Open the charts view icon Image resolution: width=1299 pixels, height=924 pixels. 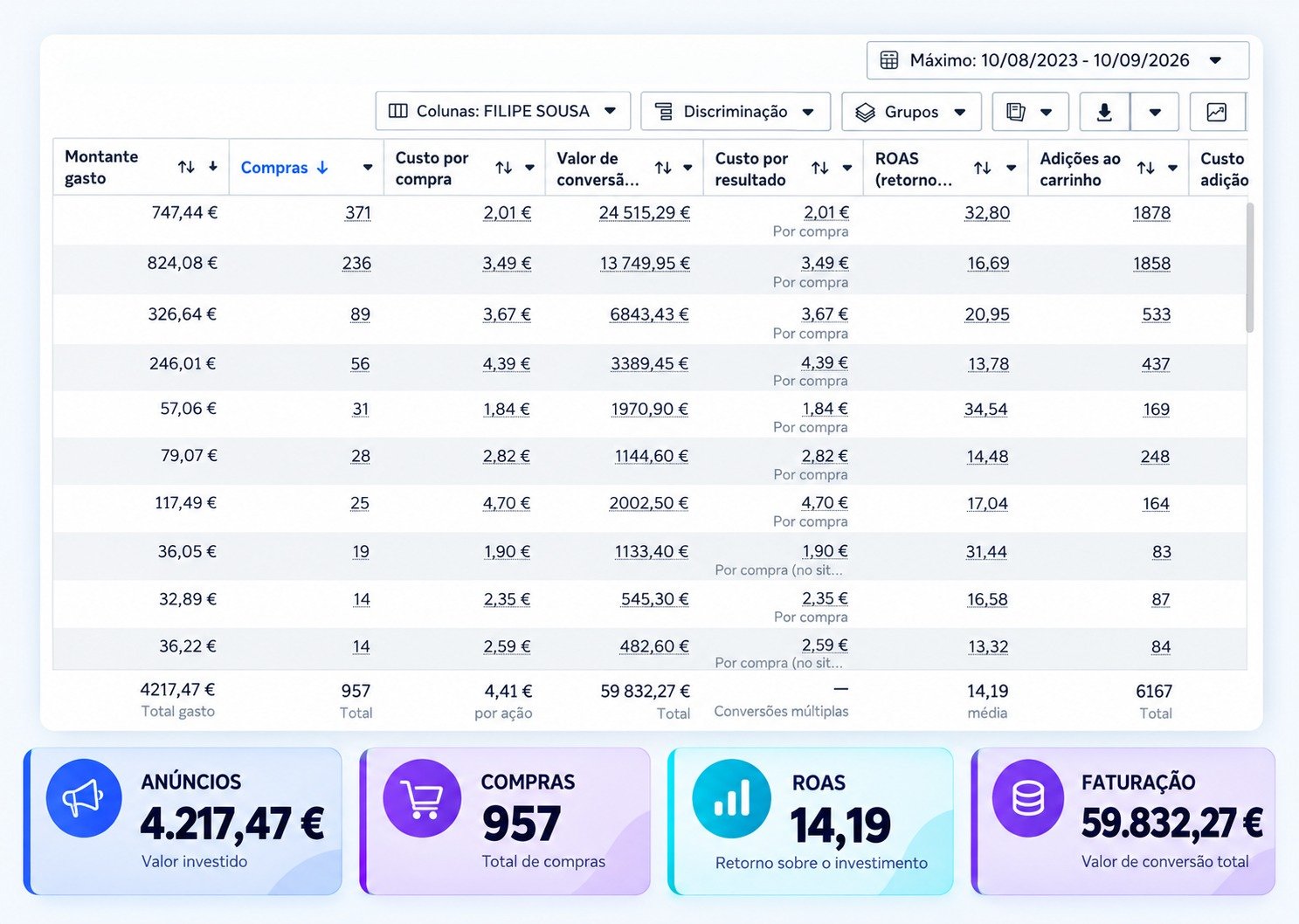coord(1216,112)
